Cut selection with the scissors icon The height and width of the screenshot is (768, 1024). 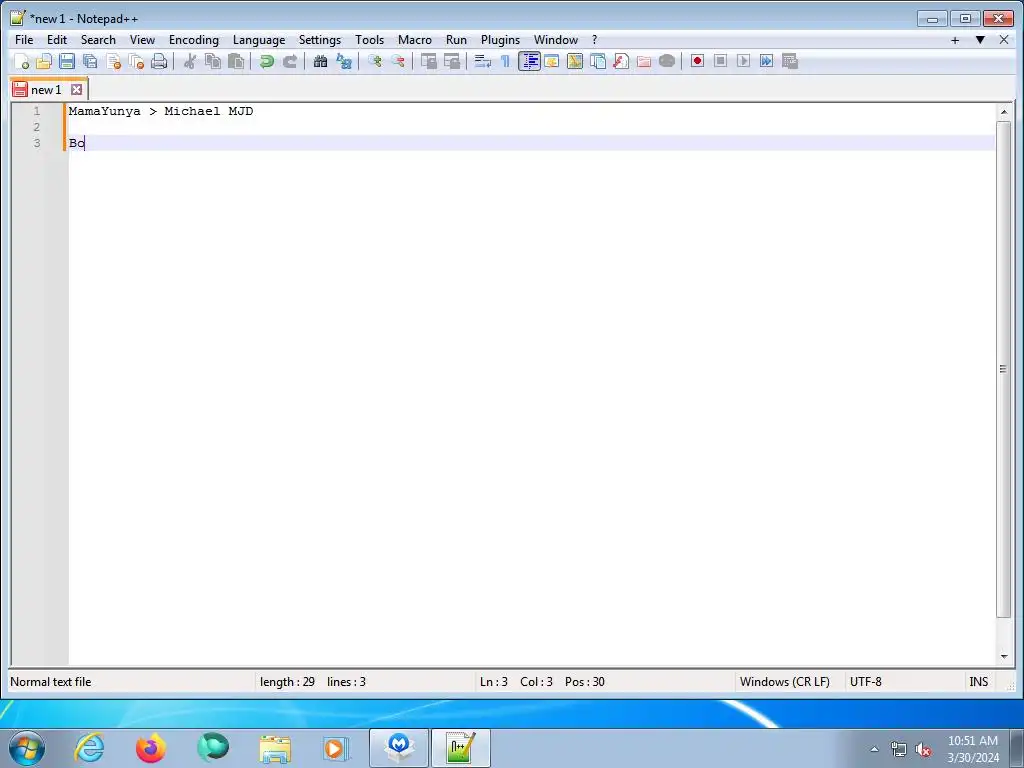190,61
